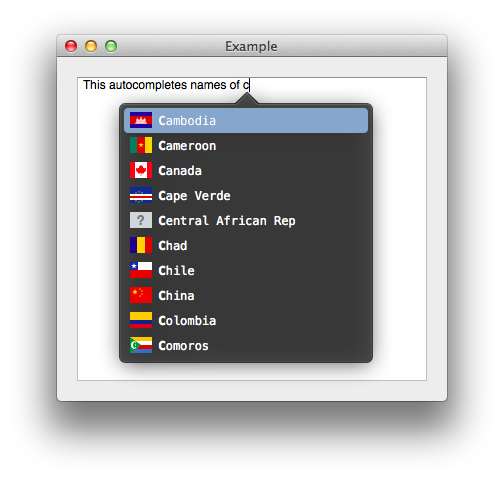Pick Chile from autocomplete suggestions
Image resolution: width=504 pixels, height=480 pixels.
(246, 271)
